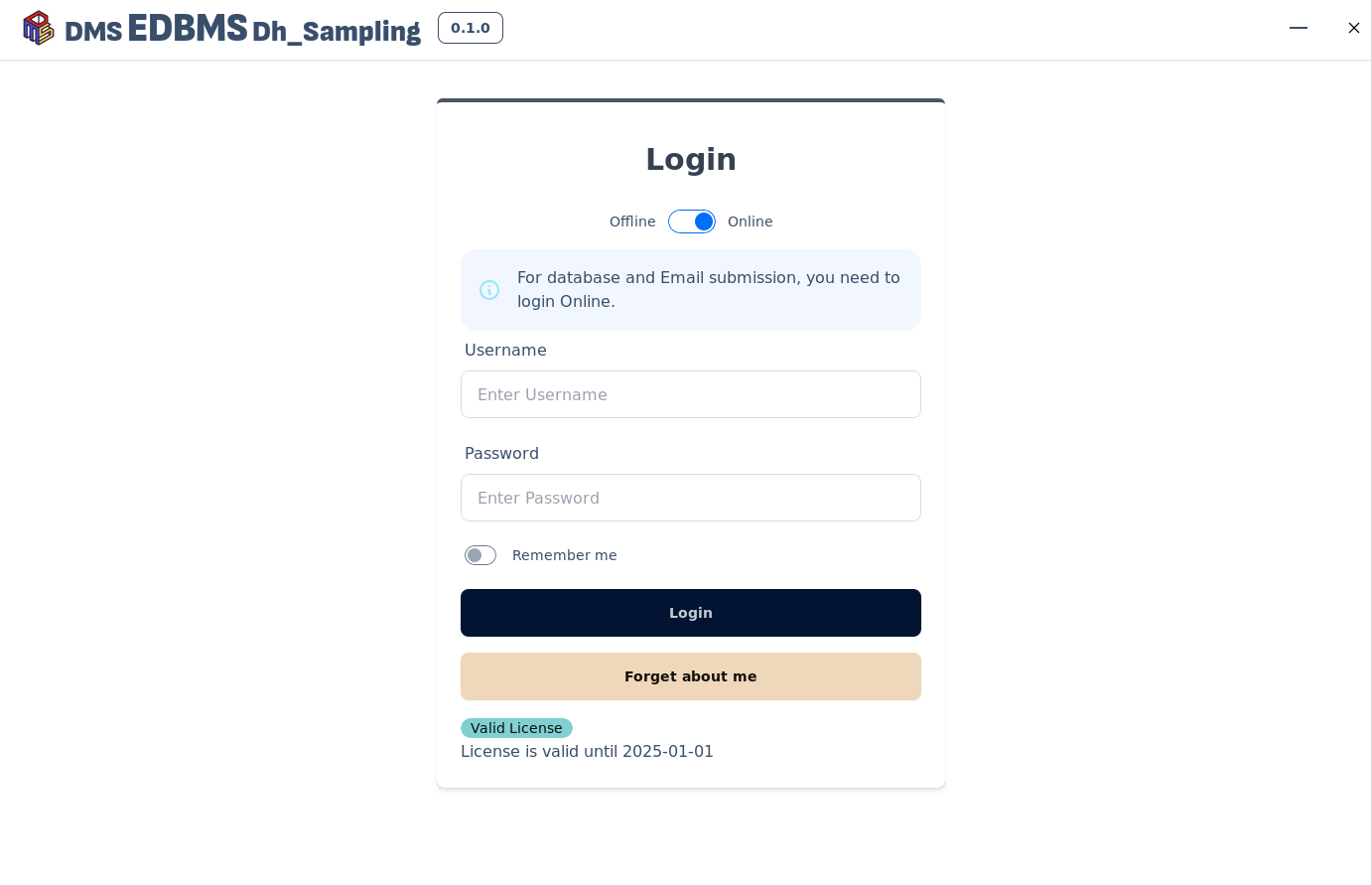Viewport: 1372px width, 885px height.
Task: Click the info icon in the notice box
Action: coord(489,290)
